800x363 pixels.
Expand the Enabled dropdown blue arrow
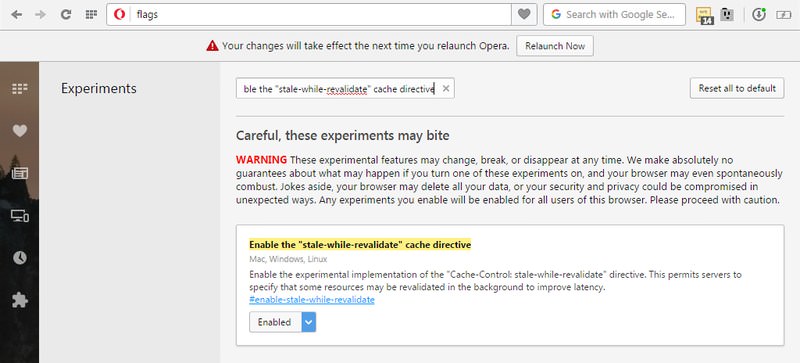(309, 322)
